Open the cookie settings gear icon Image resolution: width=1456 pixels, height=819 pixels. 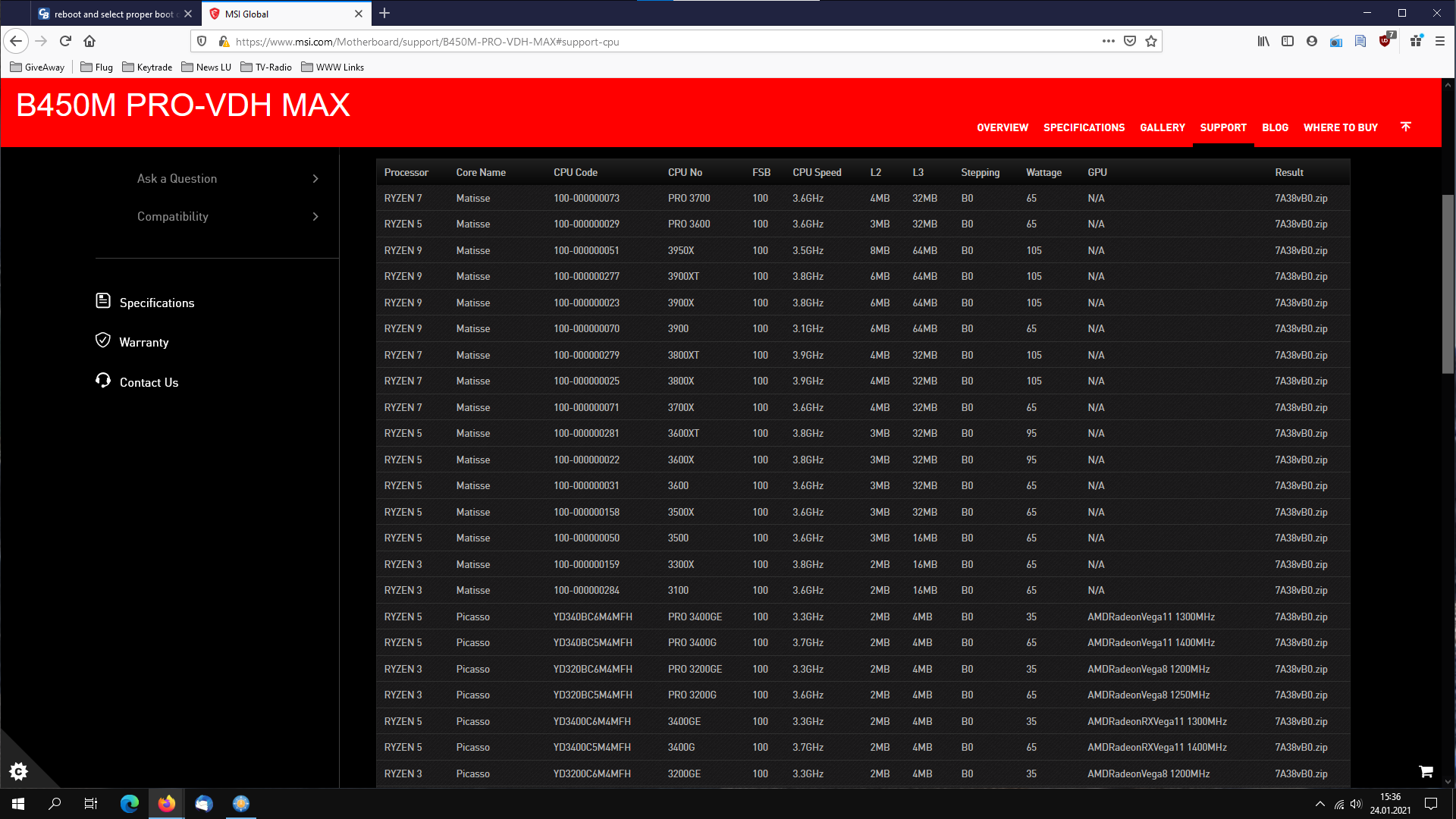point(19,771)
